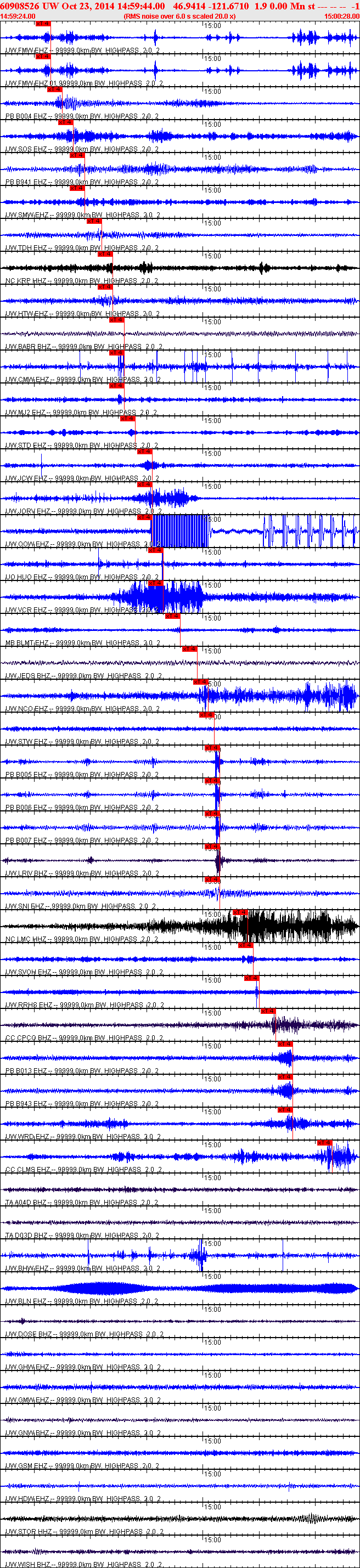Viewport: 360px width, 1568px height.
Task: Select the PB.B005.EHZ station label
Action: tap(82, 774)
